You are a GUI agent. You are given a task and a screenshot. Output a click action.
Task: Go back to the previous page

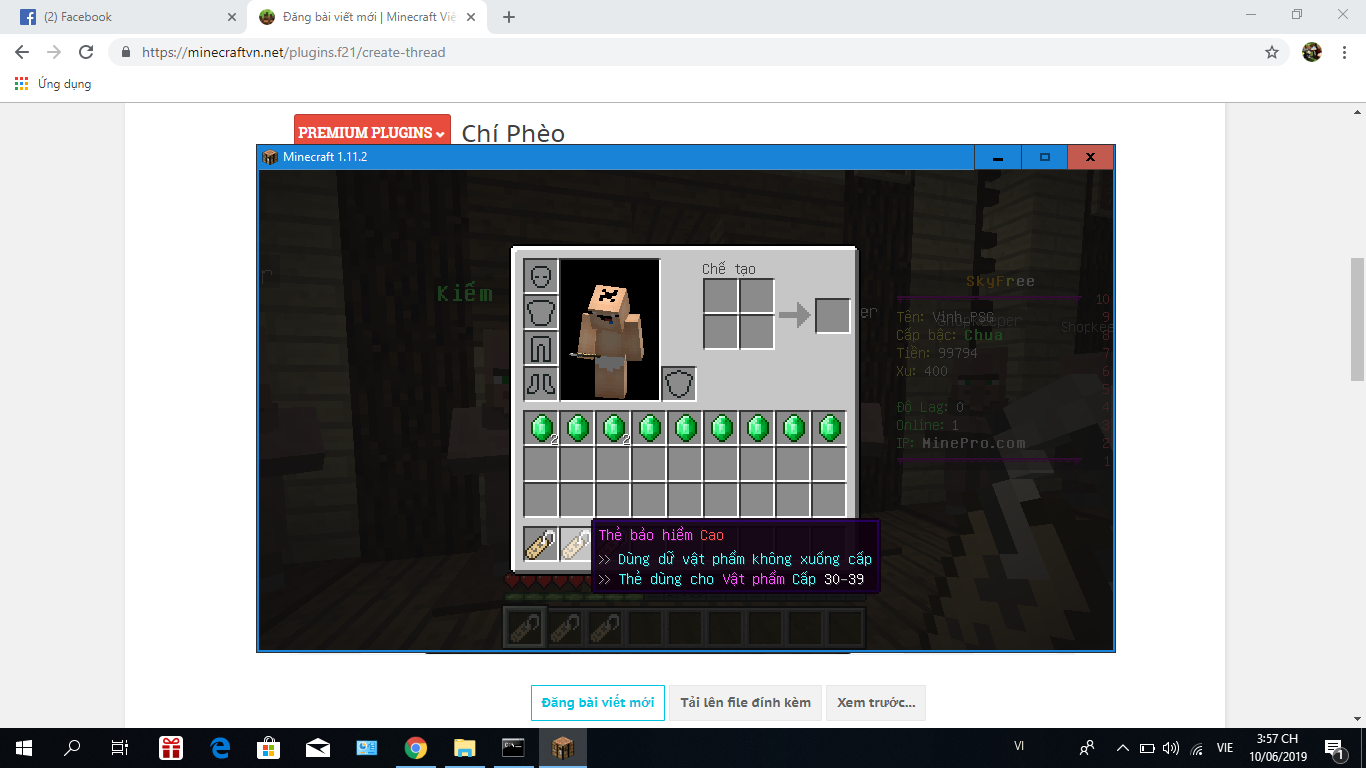click(22, 52)
